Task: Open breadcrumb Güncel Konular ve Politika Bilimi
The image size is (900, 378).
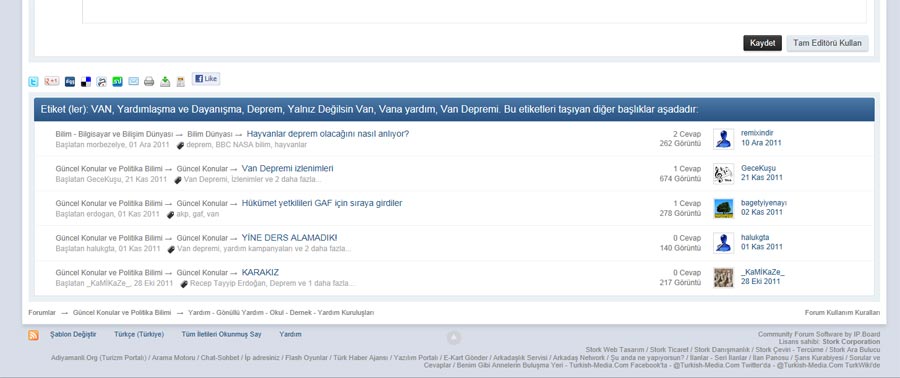Action: (122, 313)
